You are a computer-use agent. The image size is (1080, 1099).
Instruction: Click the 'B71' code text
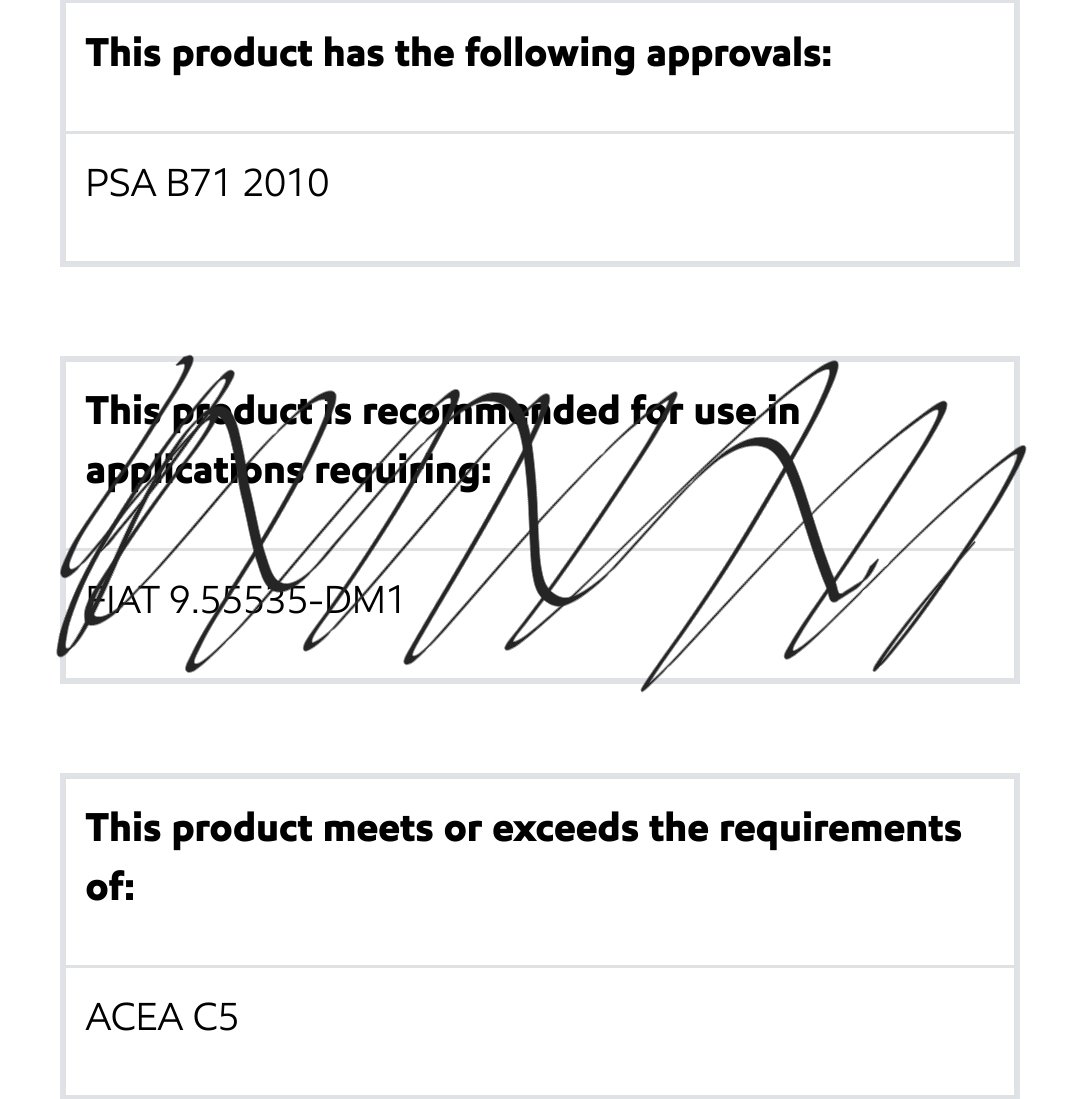(x=198, y=184)
